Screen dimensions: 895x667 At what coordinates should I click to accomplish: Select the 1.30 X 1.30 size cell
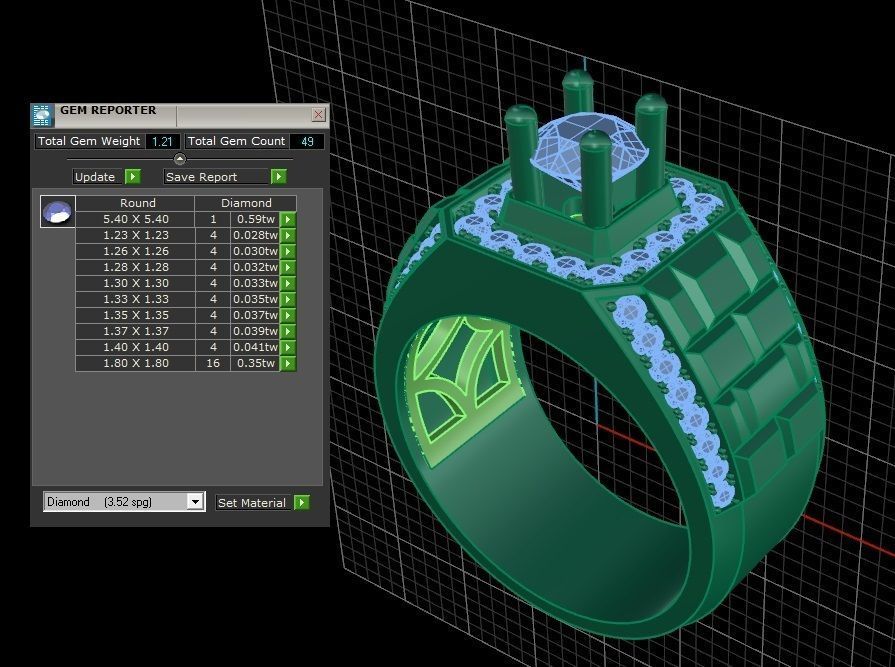(x=135, y=283)
